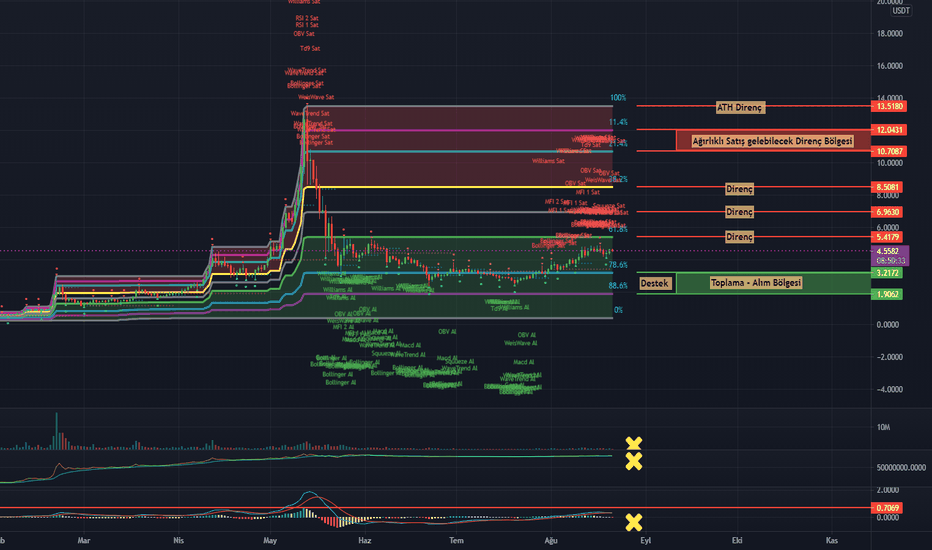
Task: Open the USDT currency label
Action: click(x=901, y=11)
